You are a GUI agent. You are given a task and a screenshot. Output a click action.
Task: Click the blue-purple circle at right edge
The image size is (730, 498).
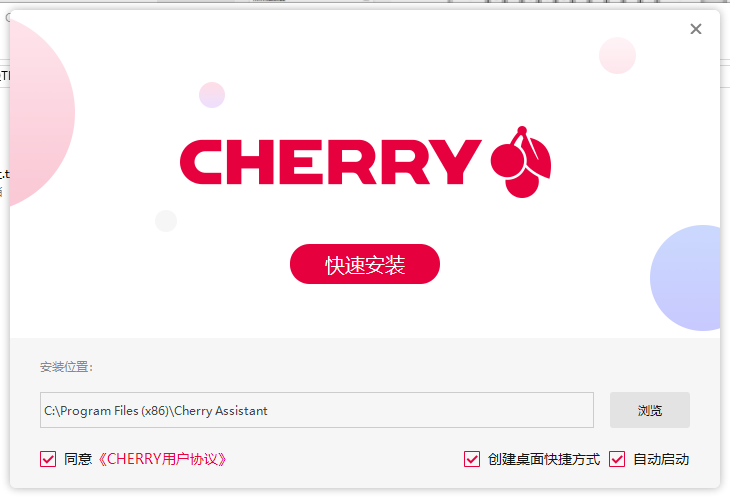(x=685, y=278)
